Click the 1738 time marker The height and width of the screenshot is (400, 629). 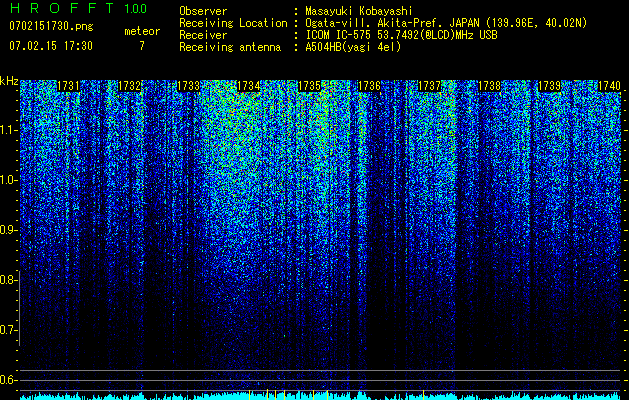[489, 86]
